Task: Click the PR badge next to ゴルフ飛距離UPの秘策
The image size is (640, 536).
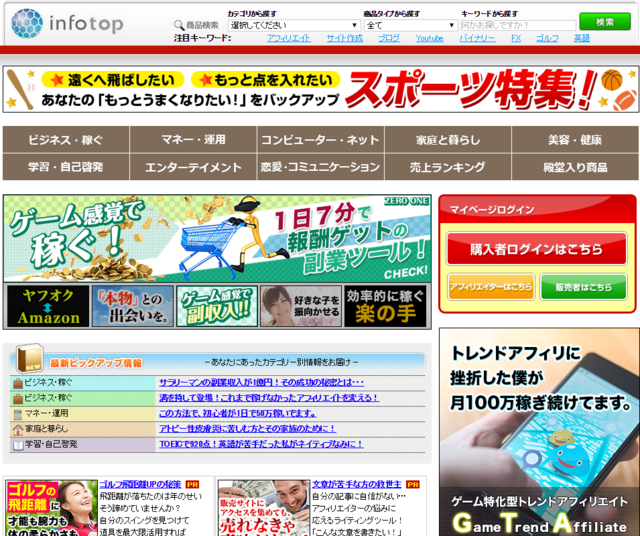Action: 192,485
